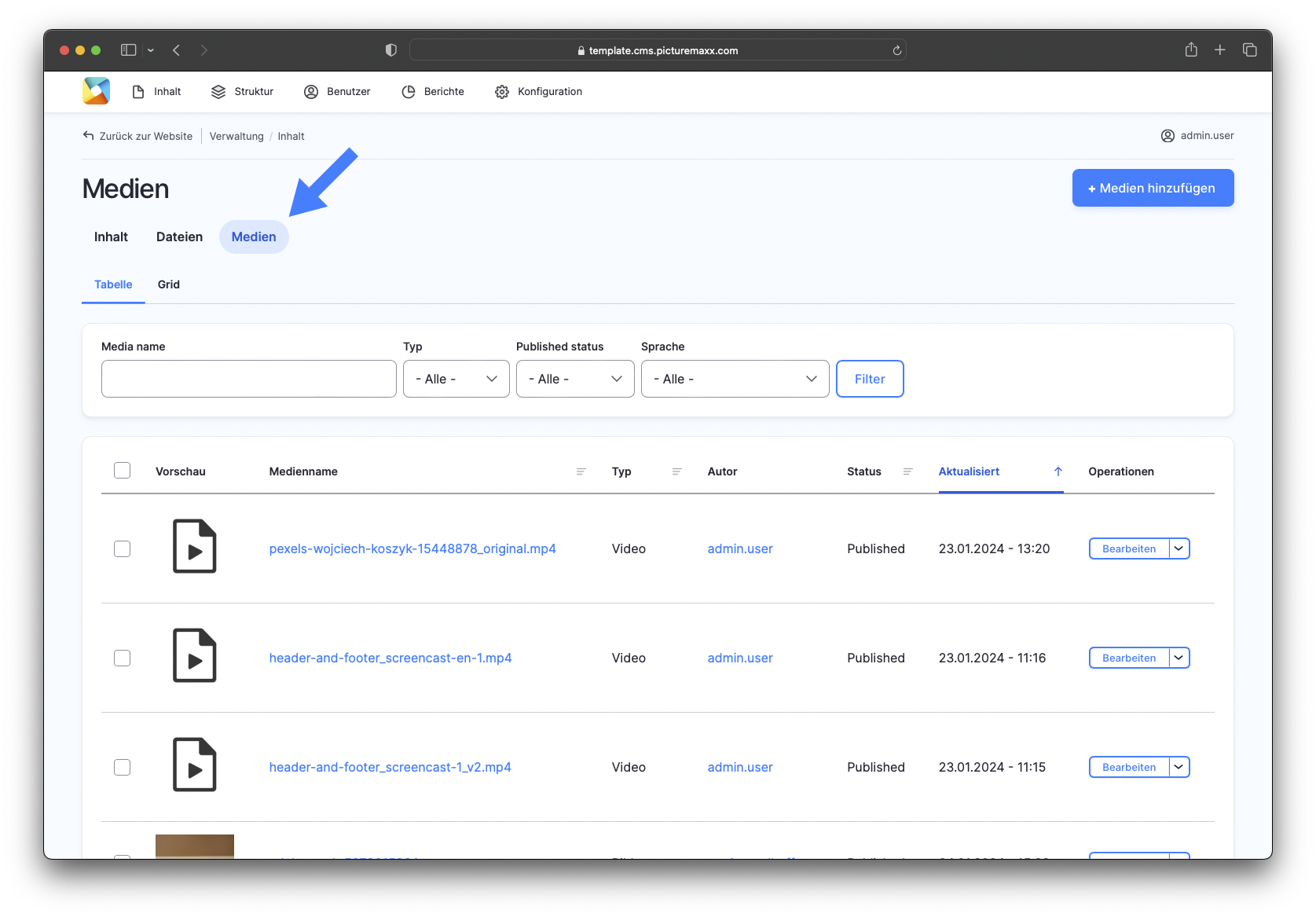Open admin.user author link in first row
This screenshot has width=1316, height=917.
(740, 548)
